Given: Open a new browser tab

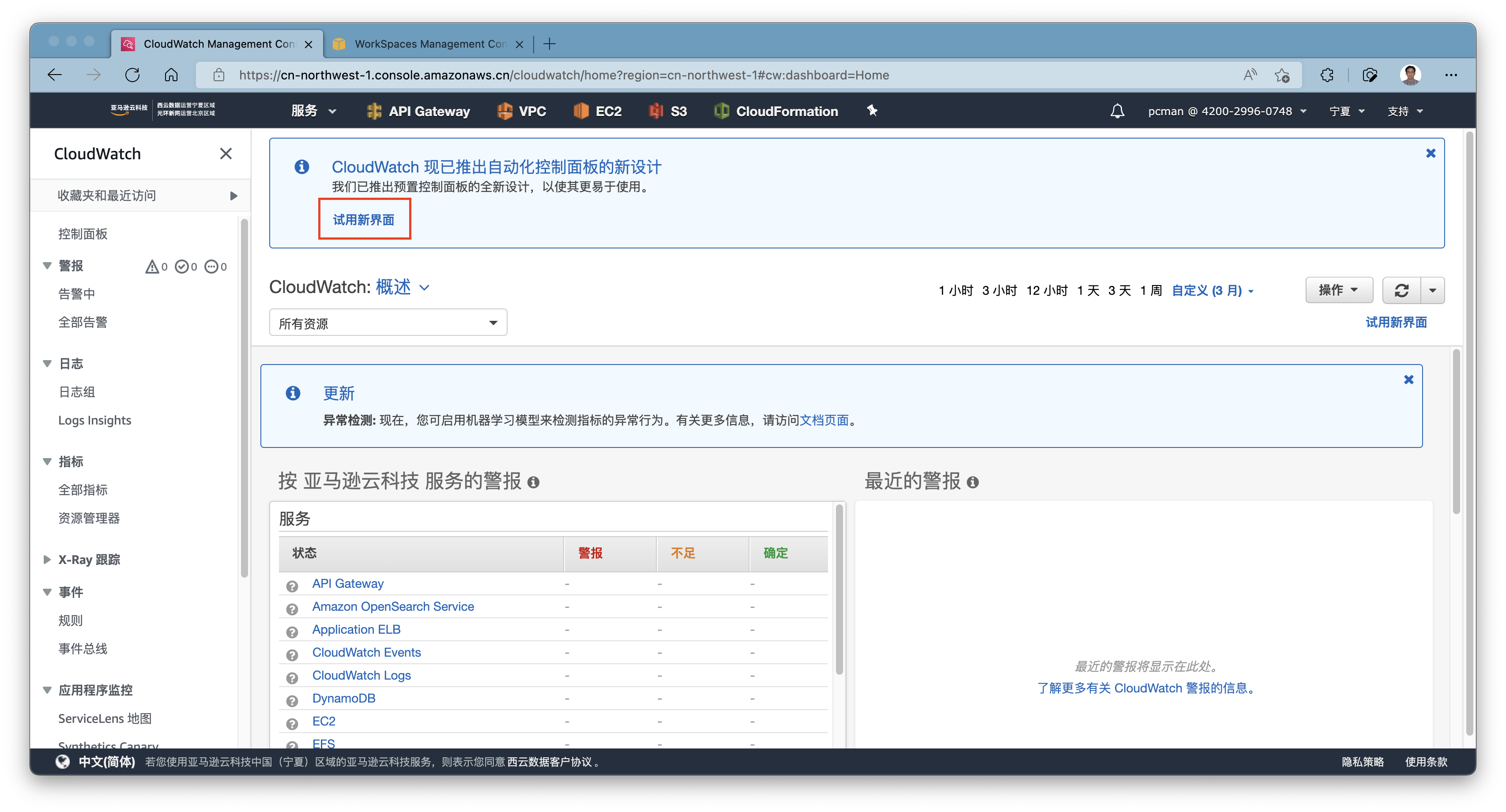Looking at the screenshot, I should (x=550, y=44).
